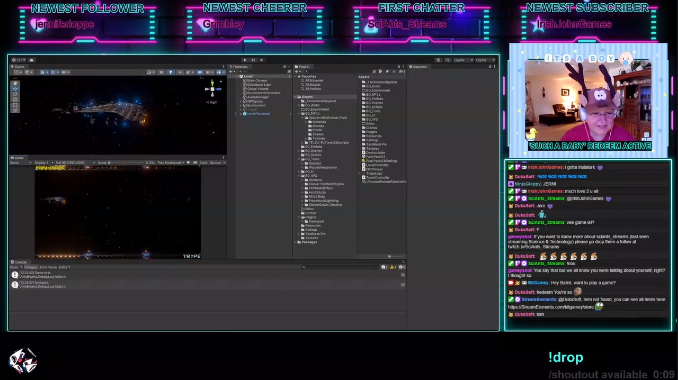Select the Rect tool in Scene
The image size is (678, 380).
click(x=15, y=105)
